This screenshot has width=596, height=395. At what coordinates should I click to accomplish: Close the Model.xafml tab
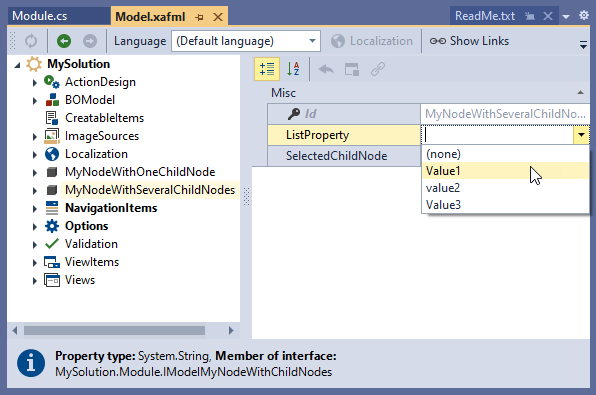tap(218, 17)
